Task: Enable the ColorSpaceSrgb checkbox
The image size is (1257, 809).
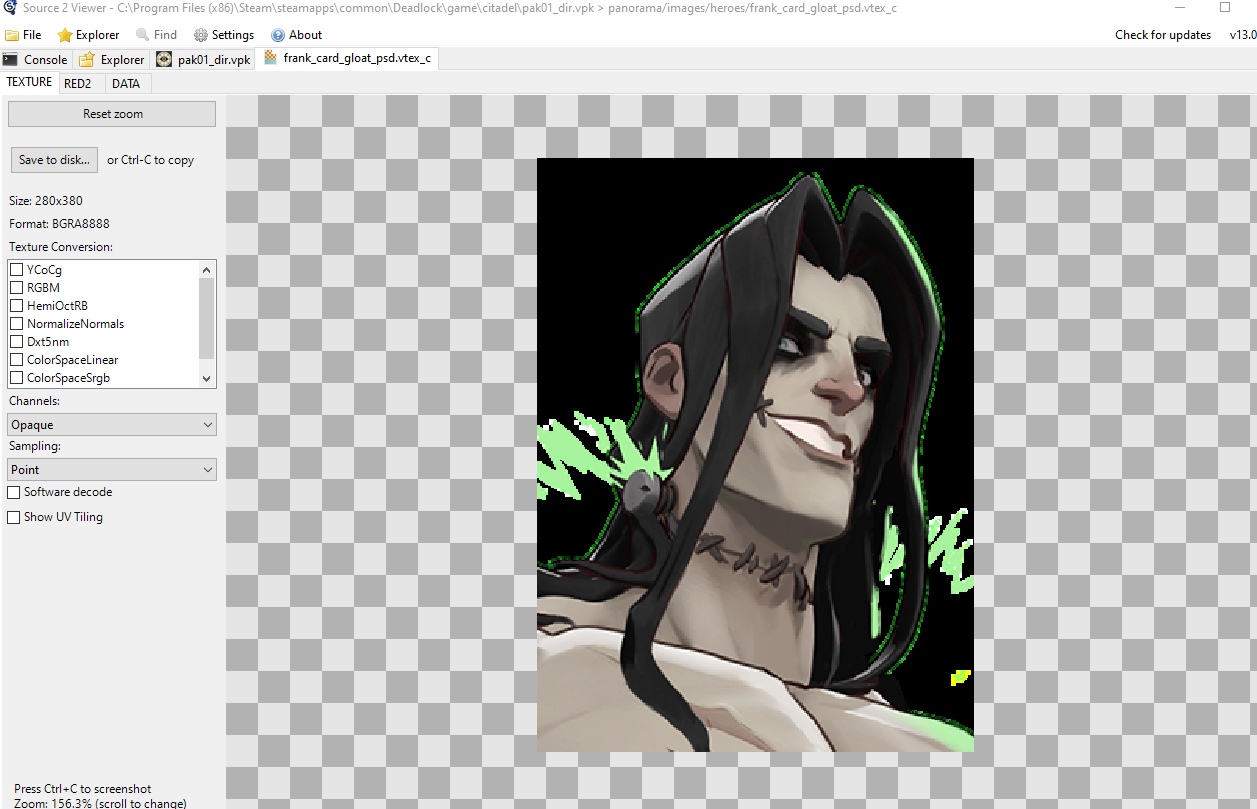Action: 17,378
